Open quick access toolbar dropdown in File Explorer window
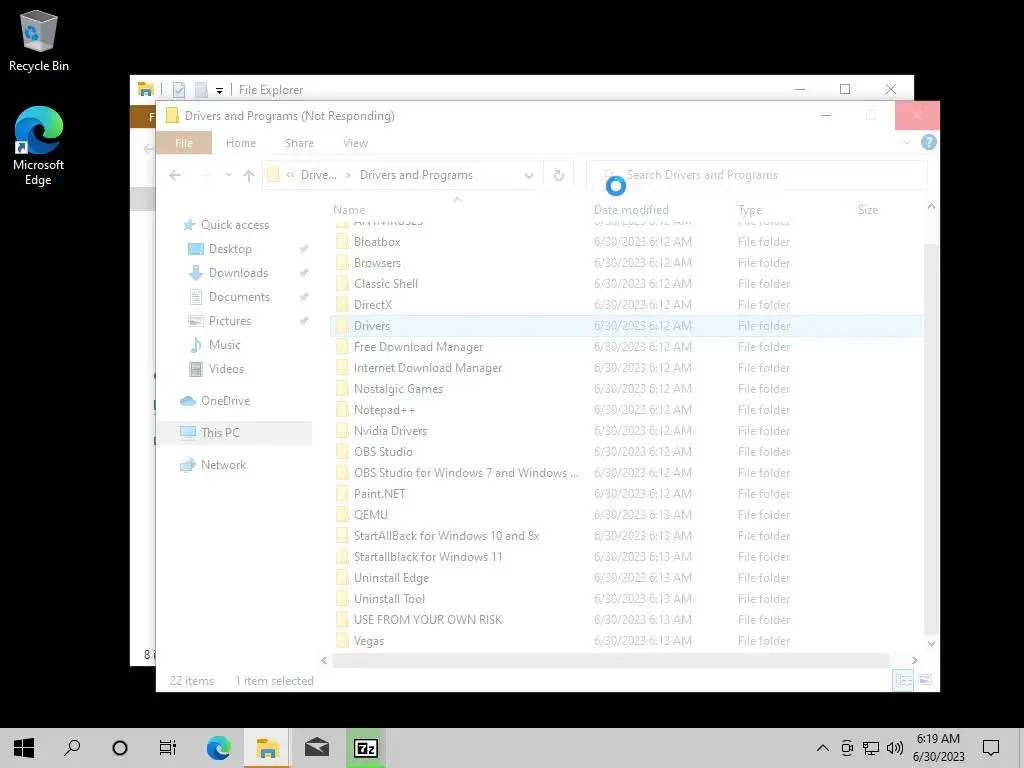Image resolution: width=1024 pixels, height=768 pixels. coord(219,90)
